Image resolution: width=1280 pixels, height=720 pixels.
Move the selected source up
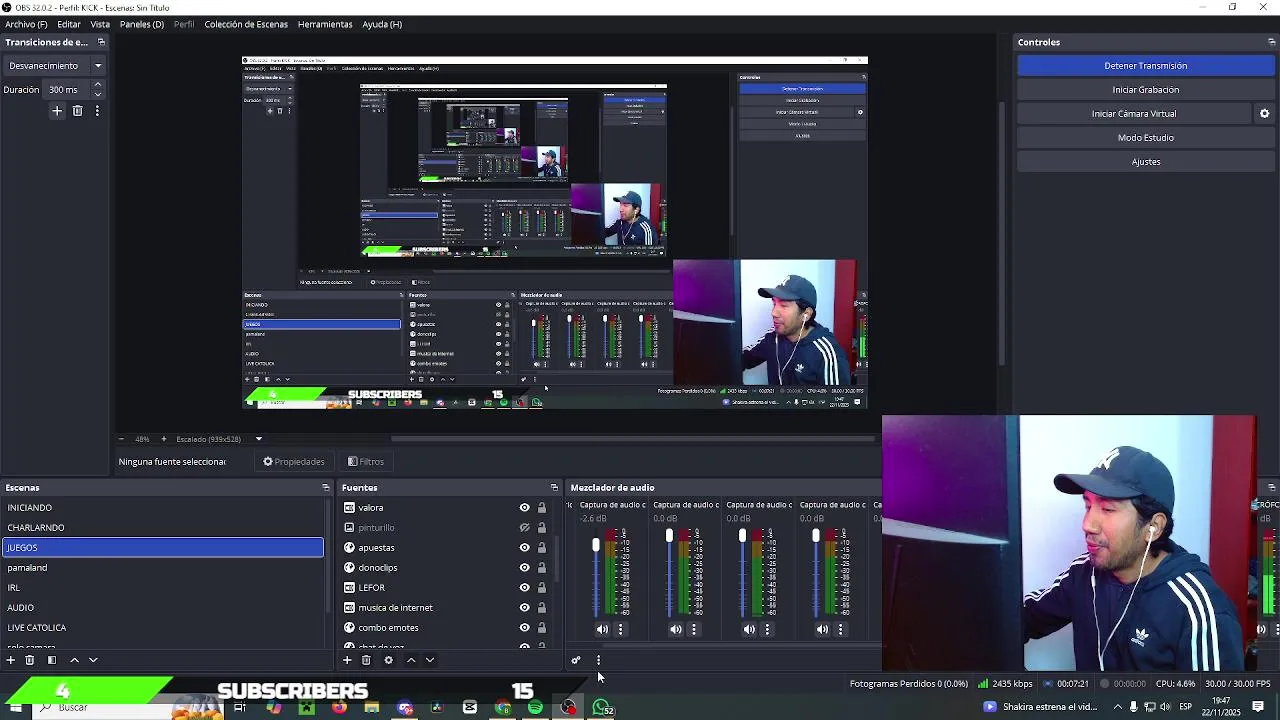tap(410, 660)
